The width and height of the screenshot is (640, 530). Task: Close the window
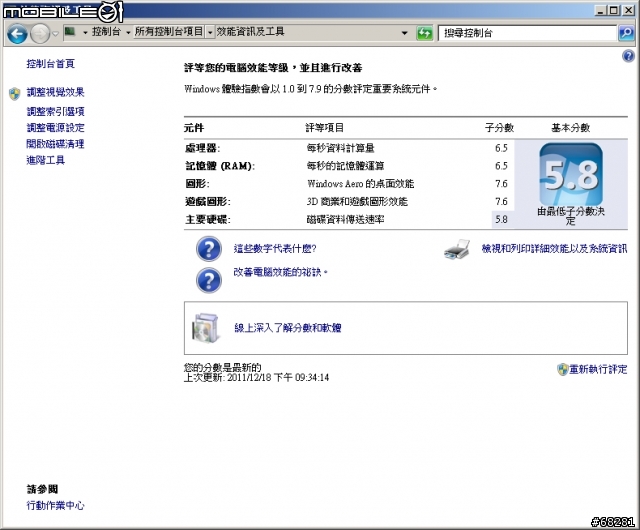(628, 11)
